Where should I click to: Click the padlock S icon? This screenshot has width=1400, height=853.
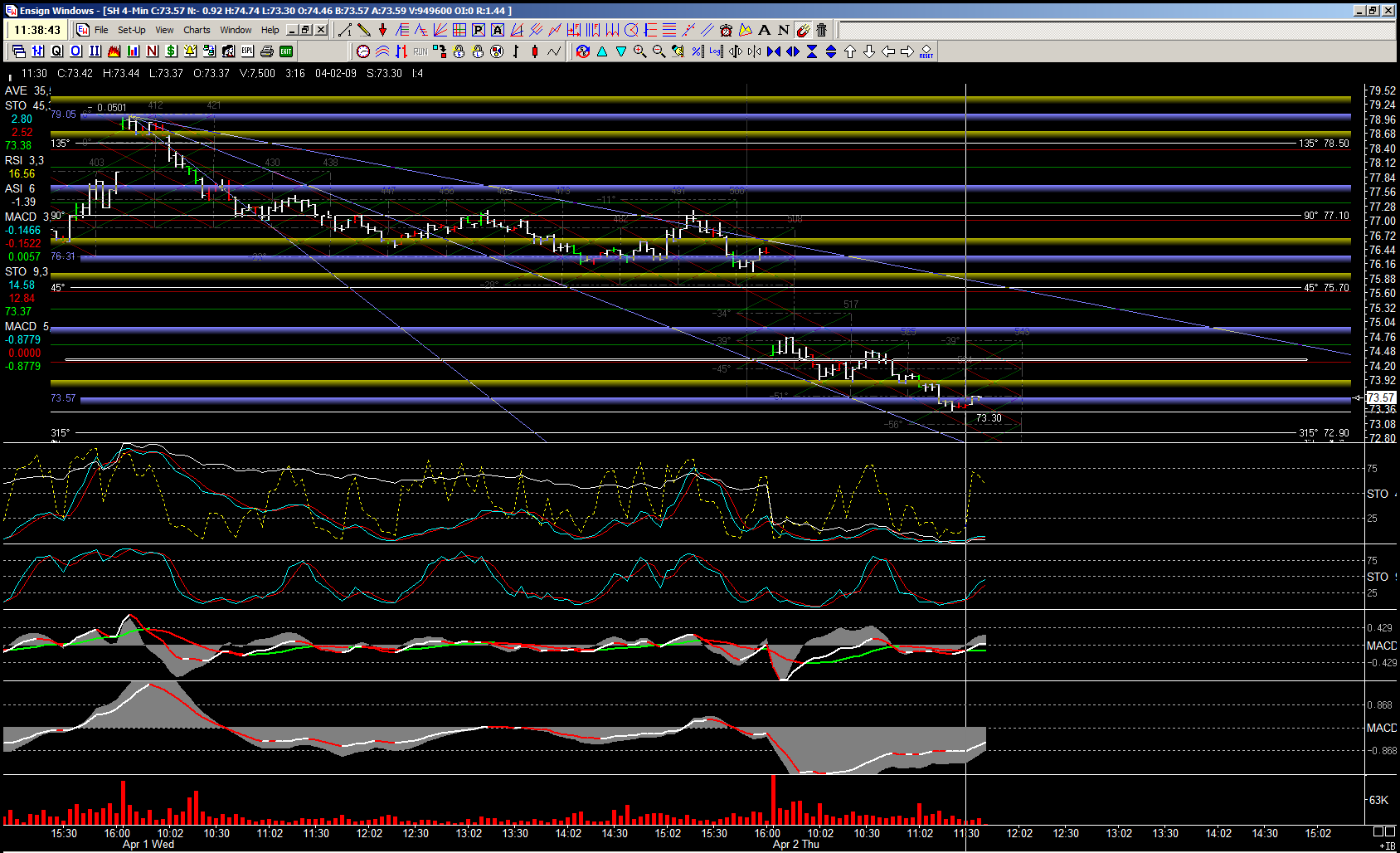[x=459, y=51]
